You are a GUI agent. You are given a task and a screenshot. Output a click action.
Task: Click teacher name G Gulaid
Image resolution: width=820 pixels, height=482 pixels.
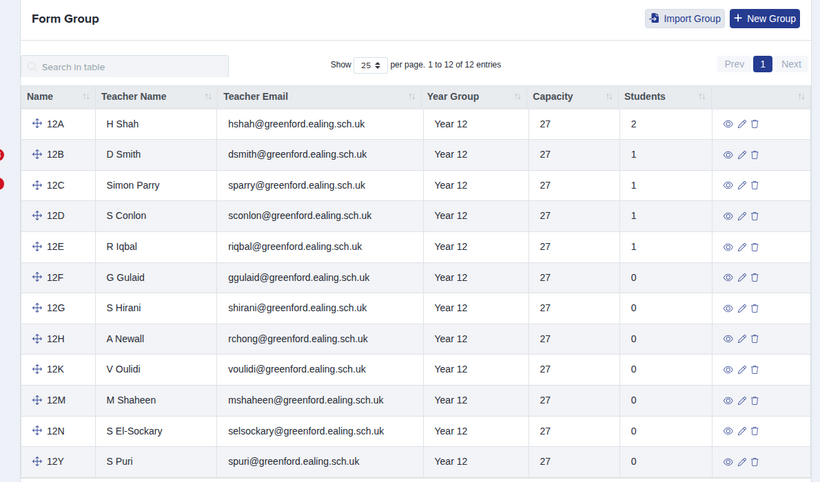click(x=125, y=277)
